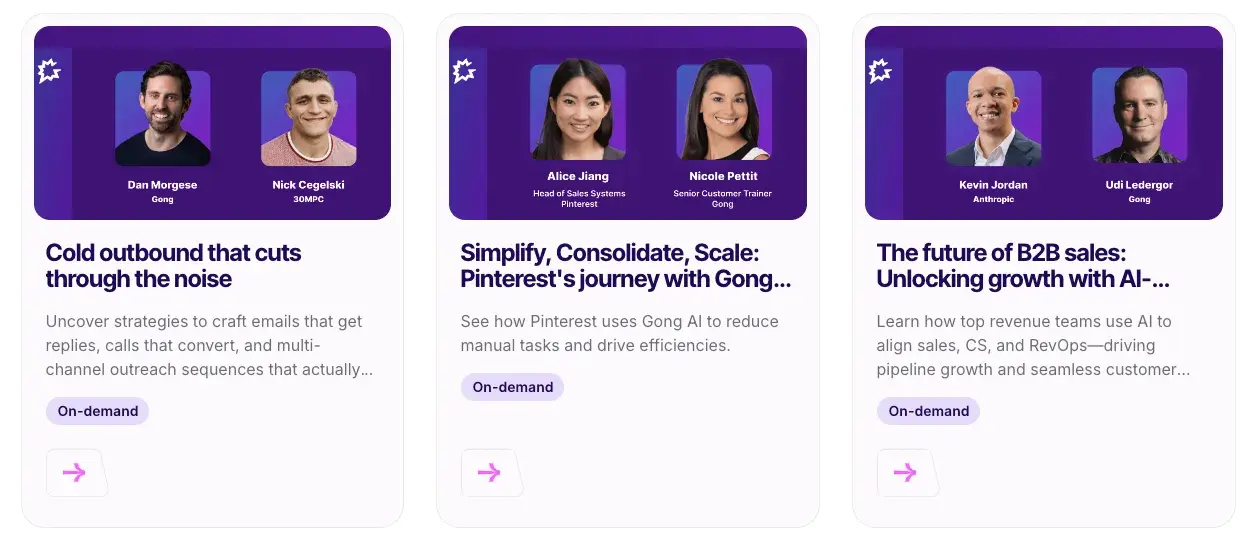
Task: Click Alice Jiang speaker photo
Action: [x=578, y=112]
